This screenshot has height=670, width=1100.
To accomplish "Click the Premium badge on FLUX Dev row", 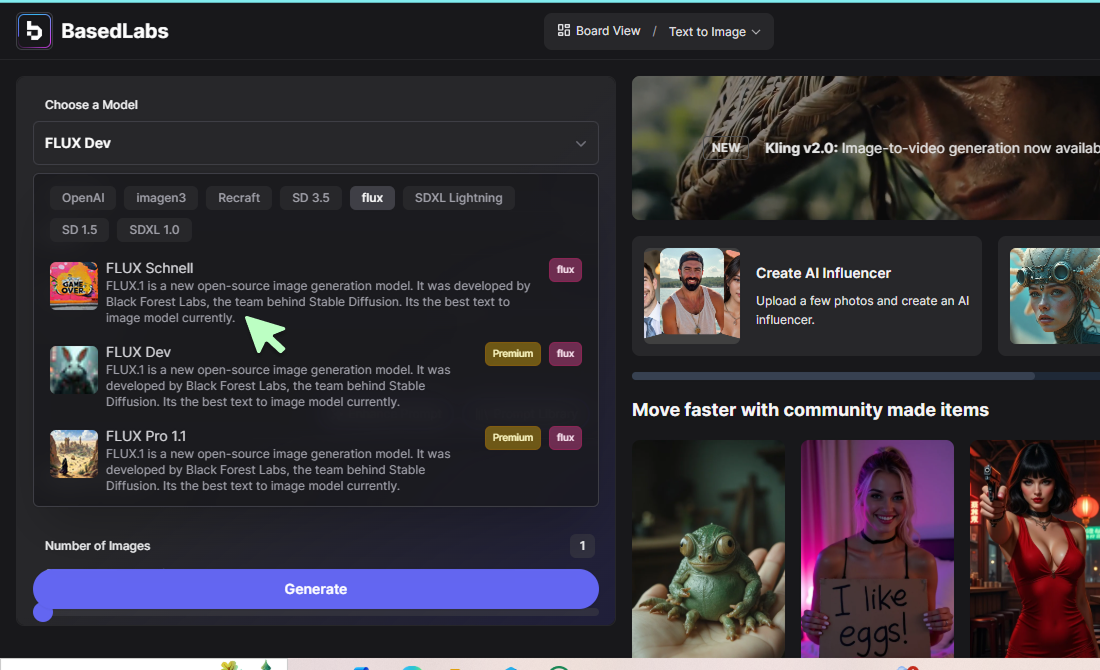I will 513,354.
